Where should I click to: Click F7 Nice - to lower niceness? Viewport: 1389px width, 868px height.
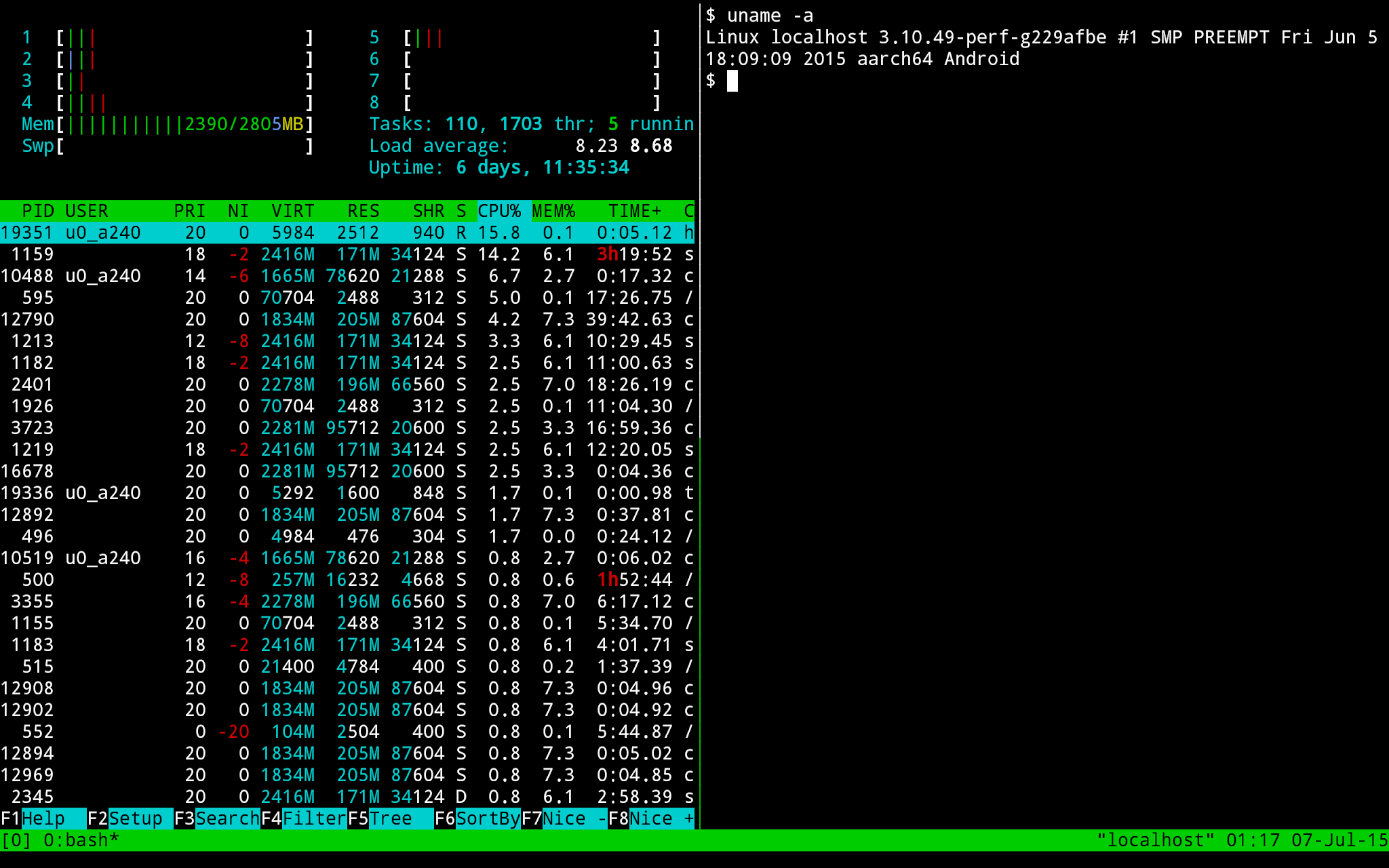pos(564,818)
